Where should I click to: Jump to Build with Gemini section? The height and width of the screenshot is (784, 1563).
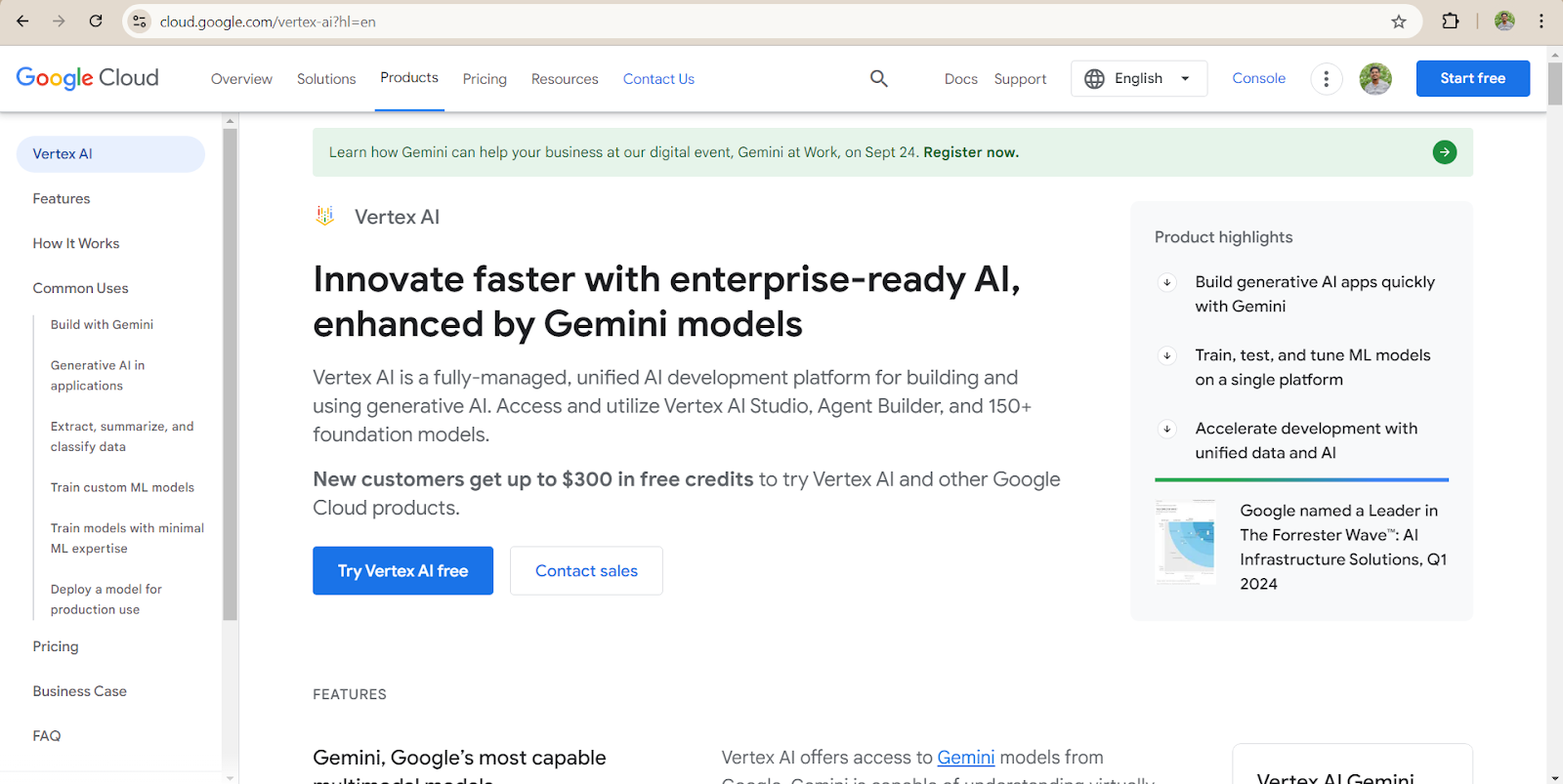[102, 325]
